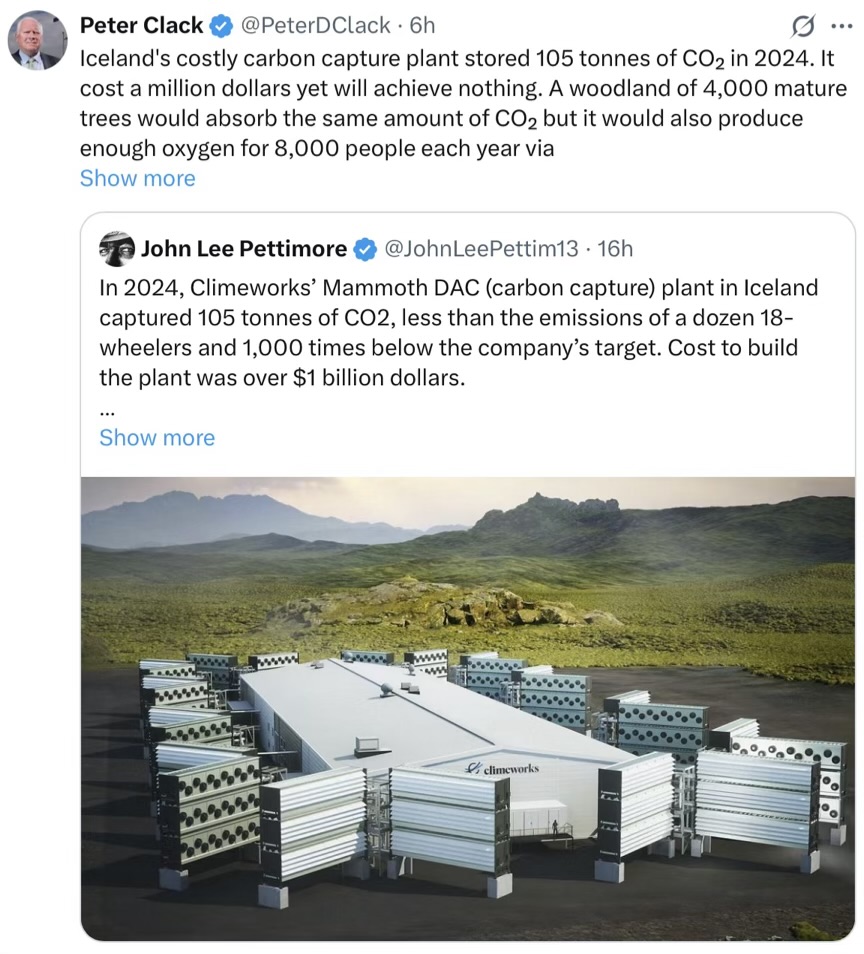Expand quoted post with Show more

click(157, 437)
